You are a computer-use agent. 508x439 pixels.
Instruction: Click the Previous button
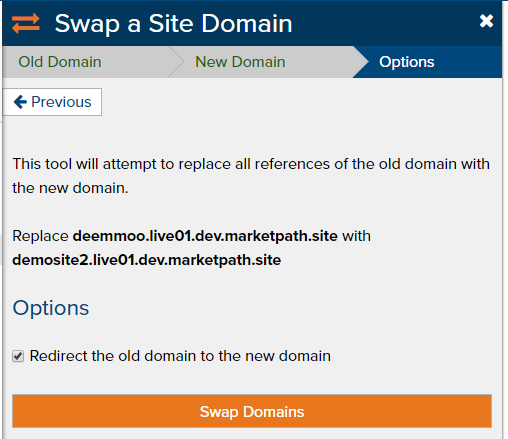coord(52,102)
